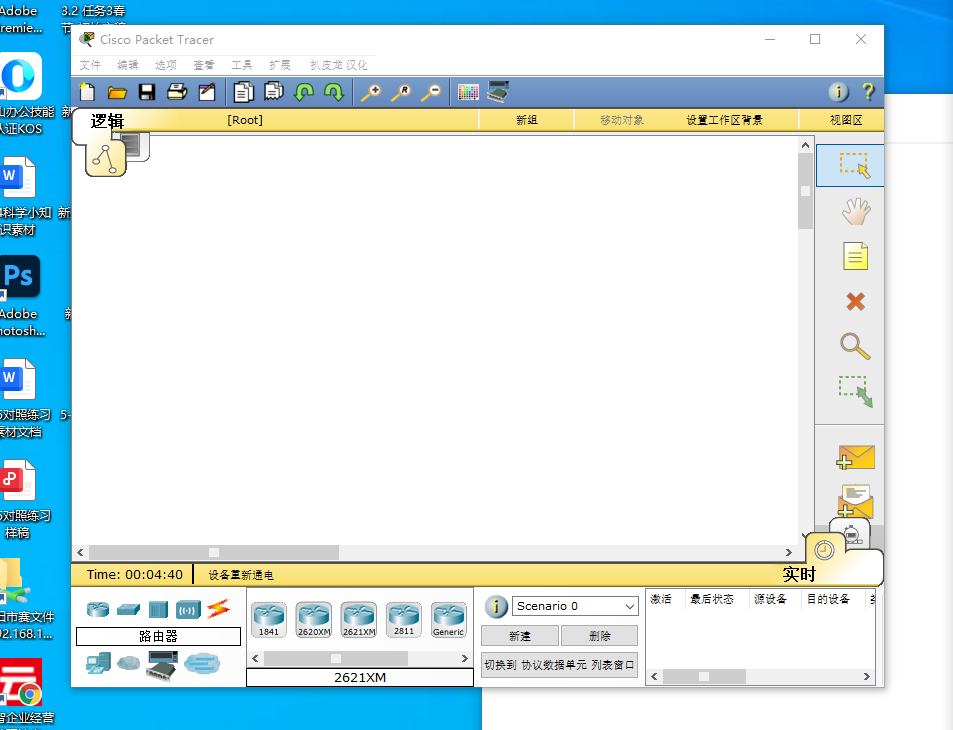
Task: Open the 文件 menu
Action: (90, 64)
